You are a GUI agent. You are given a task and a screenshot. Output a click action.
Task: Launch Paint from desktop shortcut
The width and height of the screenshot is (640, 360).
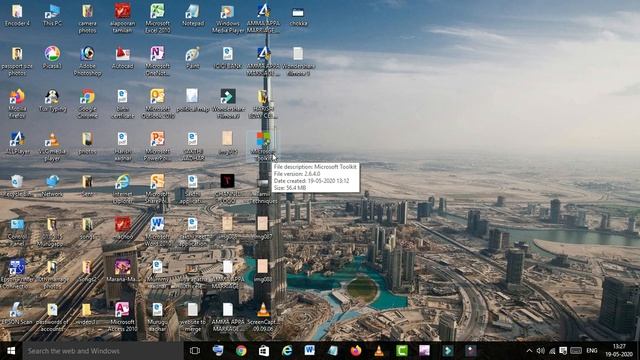click(x=193, y=58)
